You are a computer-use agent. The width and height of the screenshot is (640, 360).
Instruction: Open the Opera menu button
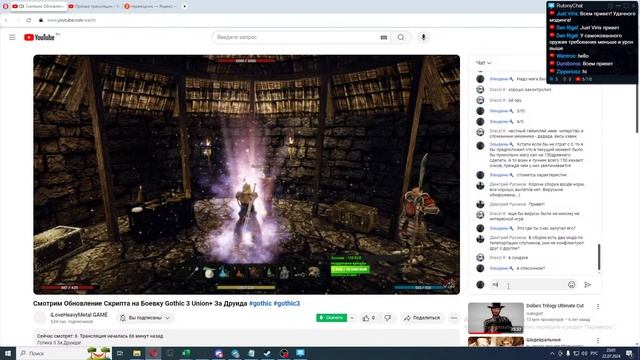click(5, 6)
